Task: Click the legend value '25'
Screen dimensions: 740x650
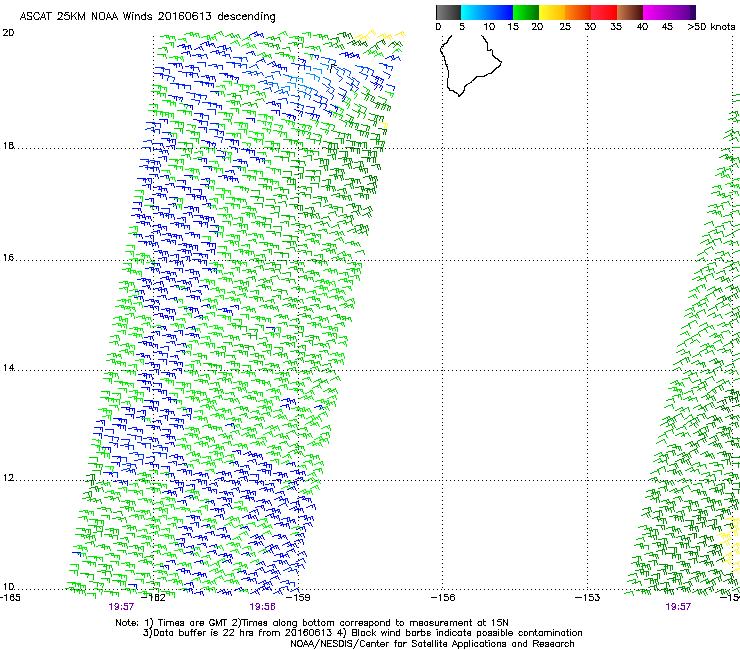Action: (x=565, y=26)
